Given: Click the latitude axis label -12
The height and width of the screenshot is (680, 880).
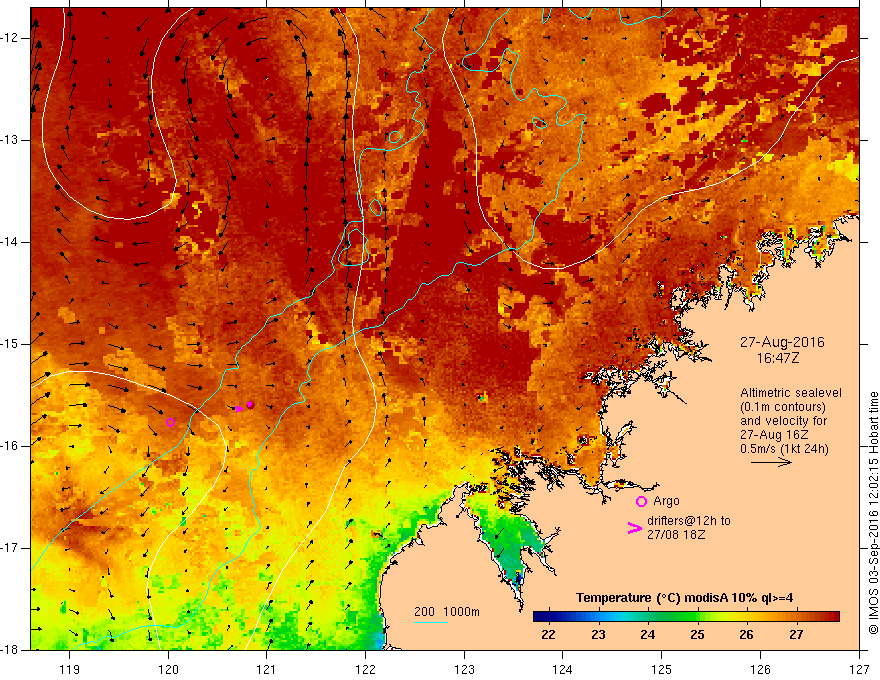Looking at the screenshot, I should (10, 38).
